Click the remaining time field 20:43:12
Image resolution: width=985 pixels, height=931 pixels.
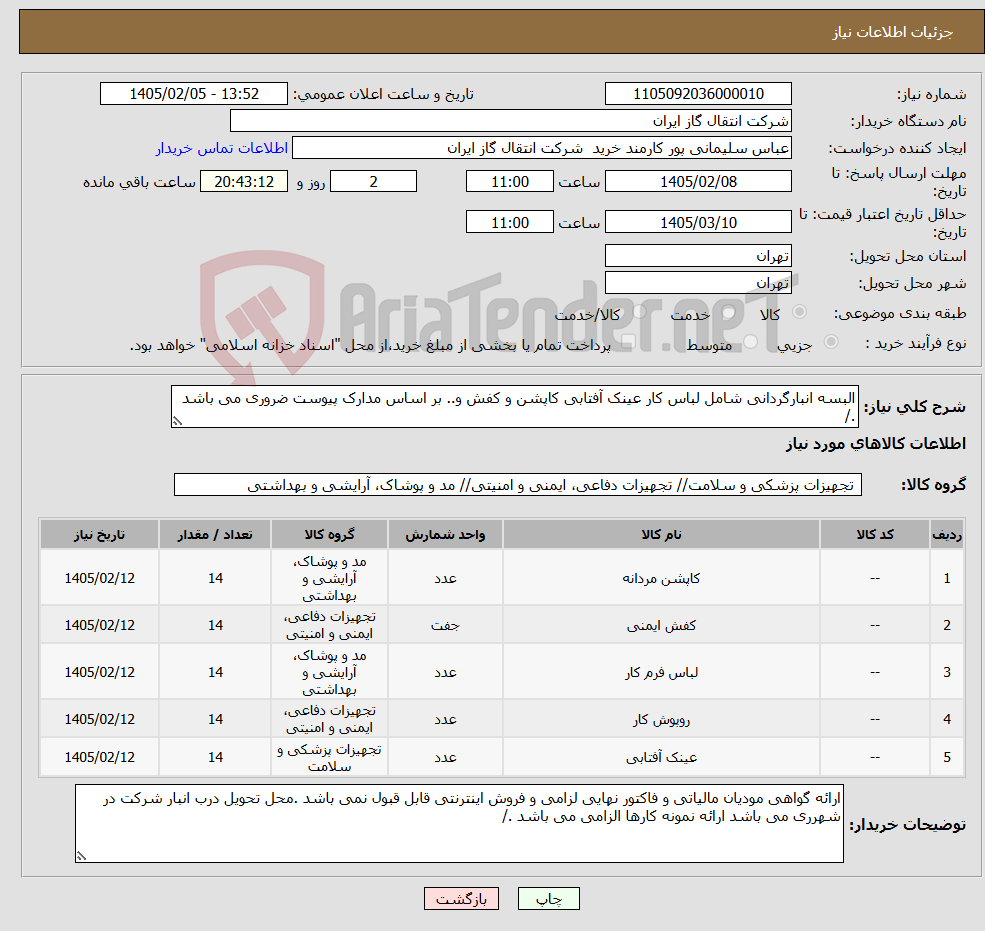[244, 182]
